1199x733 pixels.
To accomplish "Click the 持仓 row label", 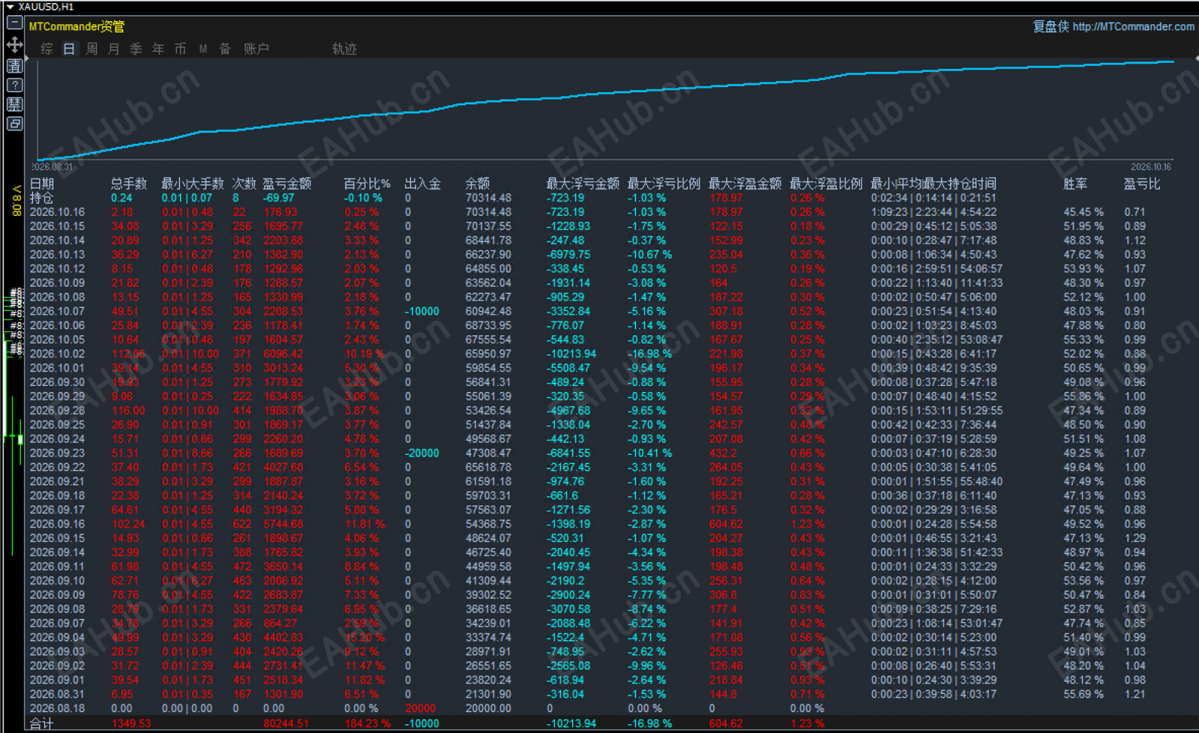I will point(42,198).
